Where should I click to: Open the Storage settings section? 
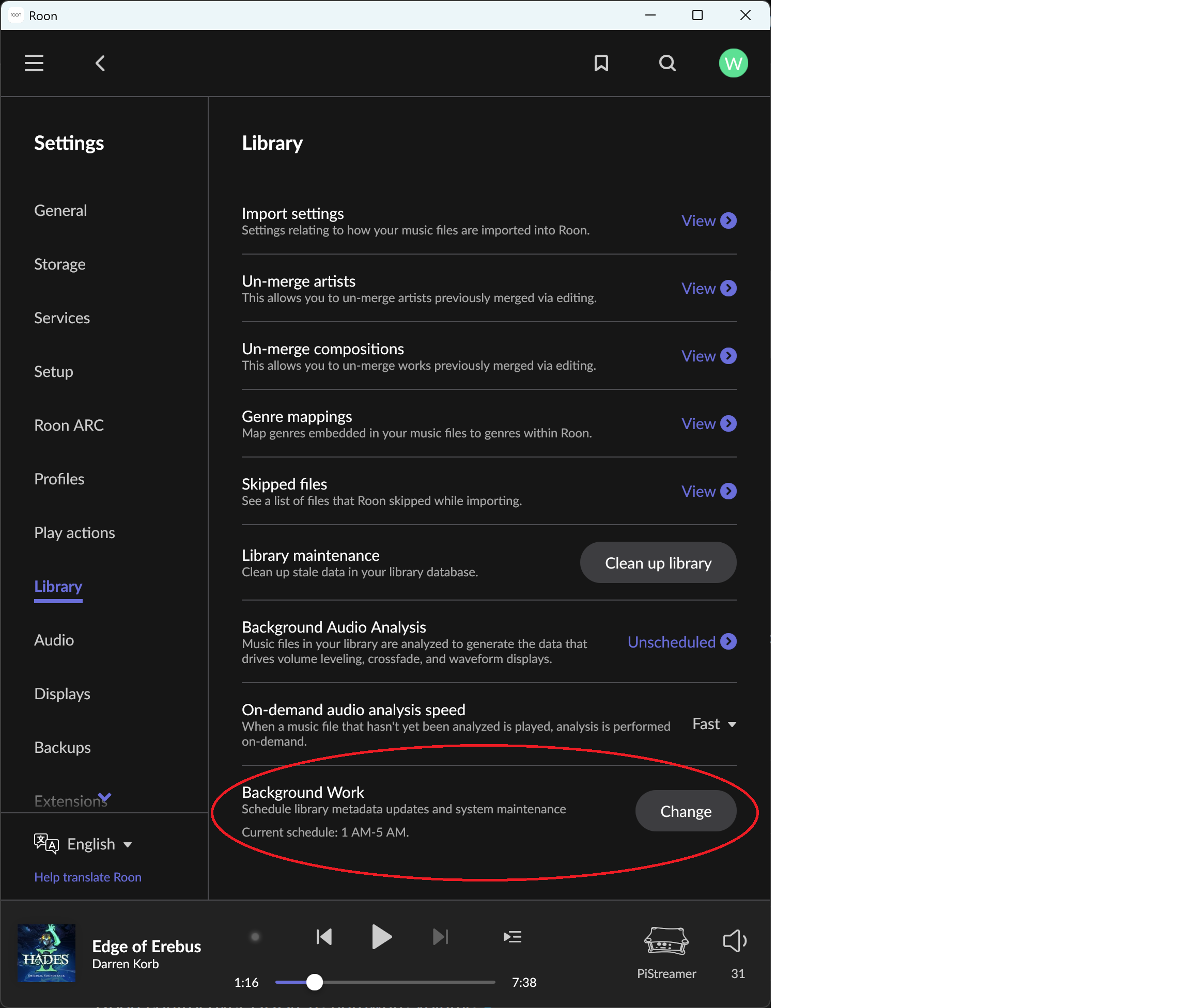pyautogui.click(x=59, y=264)
